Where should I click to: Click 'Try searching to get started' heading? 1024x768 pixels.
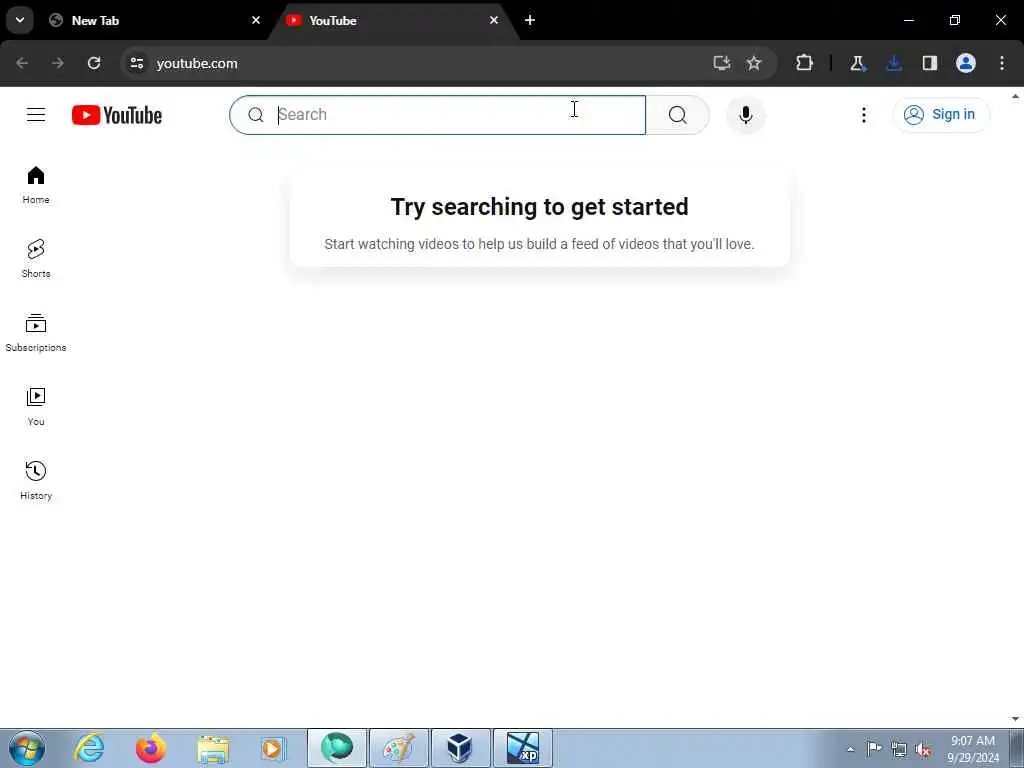pyautogui.click(x=539, y=207)
